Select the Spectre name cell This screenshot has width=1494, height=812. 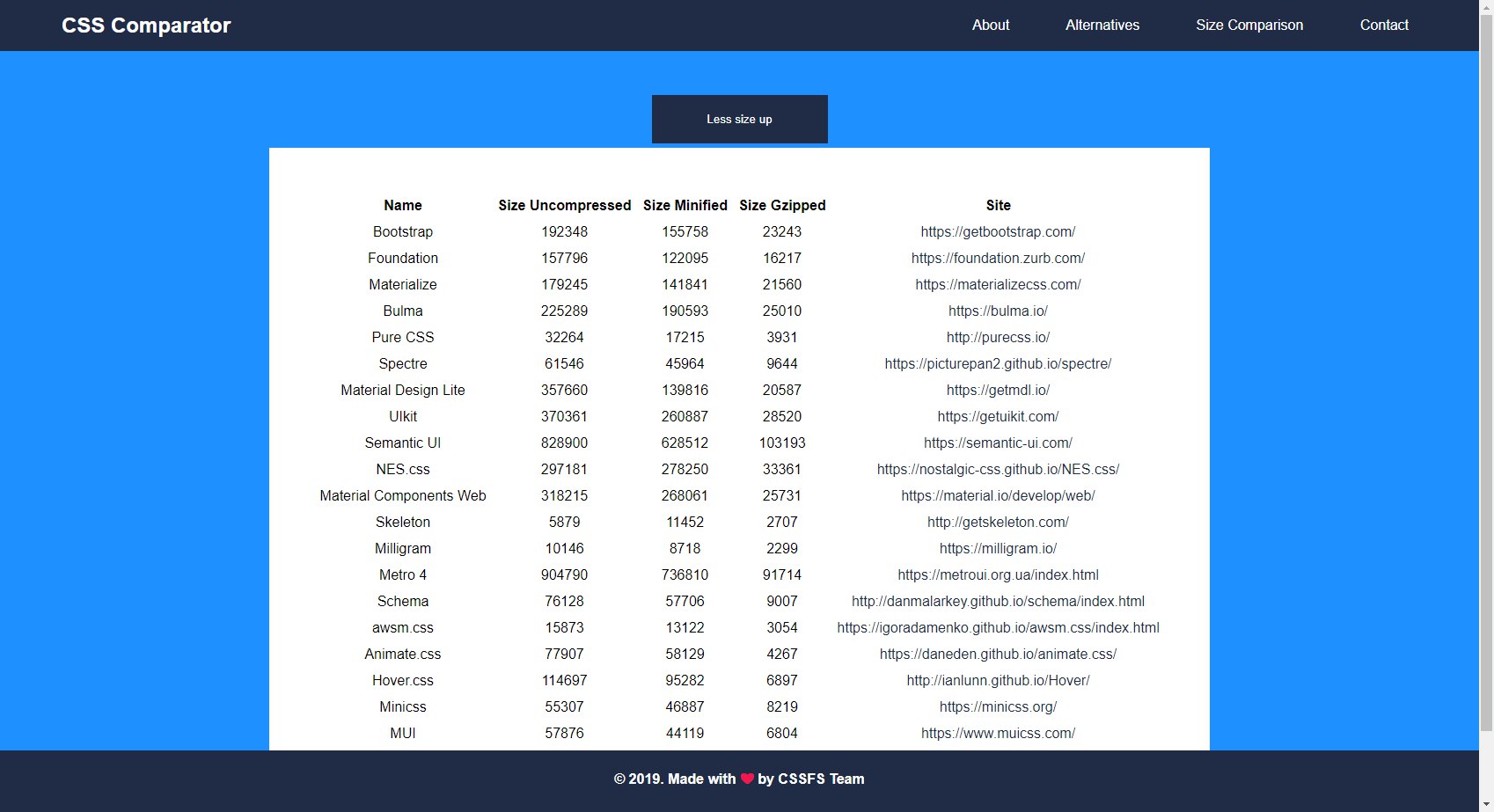(403, 363)
